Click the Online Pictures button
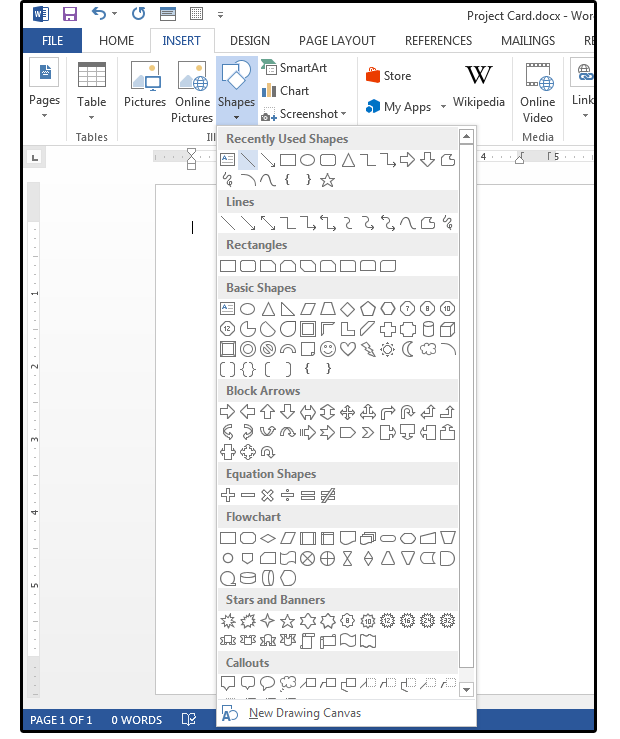 pos(192,92)
